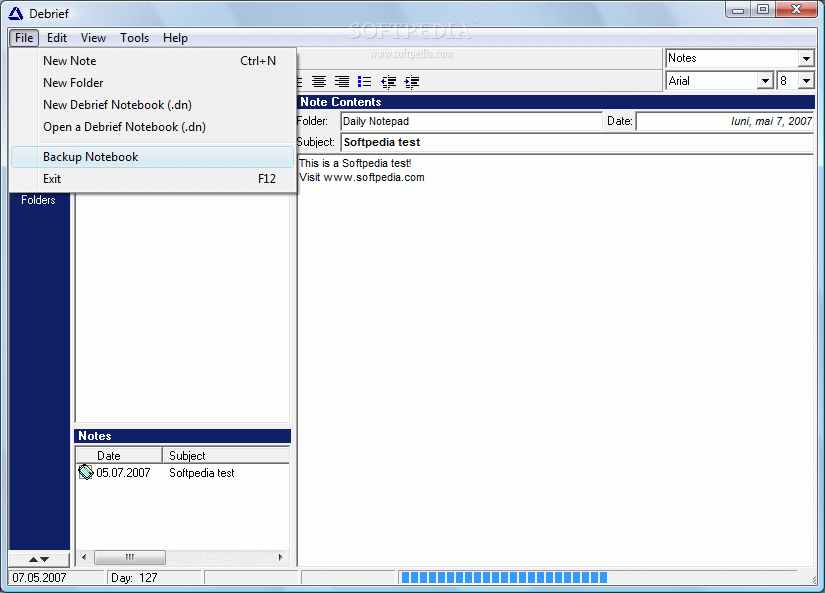Screen dimensions: 825x593
Task: Click the date cell 05.07.2007
Action: 123,473
